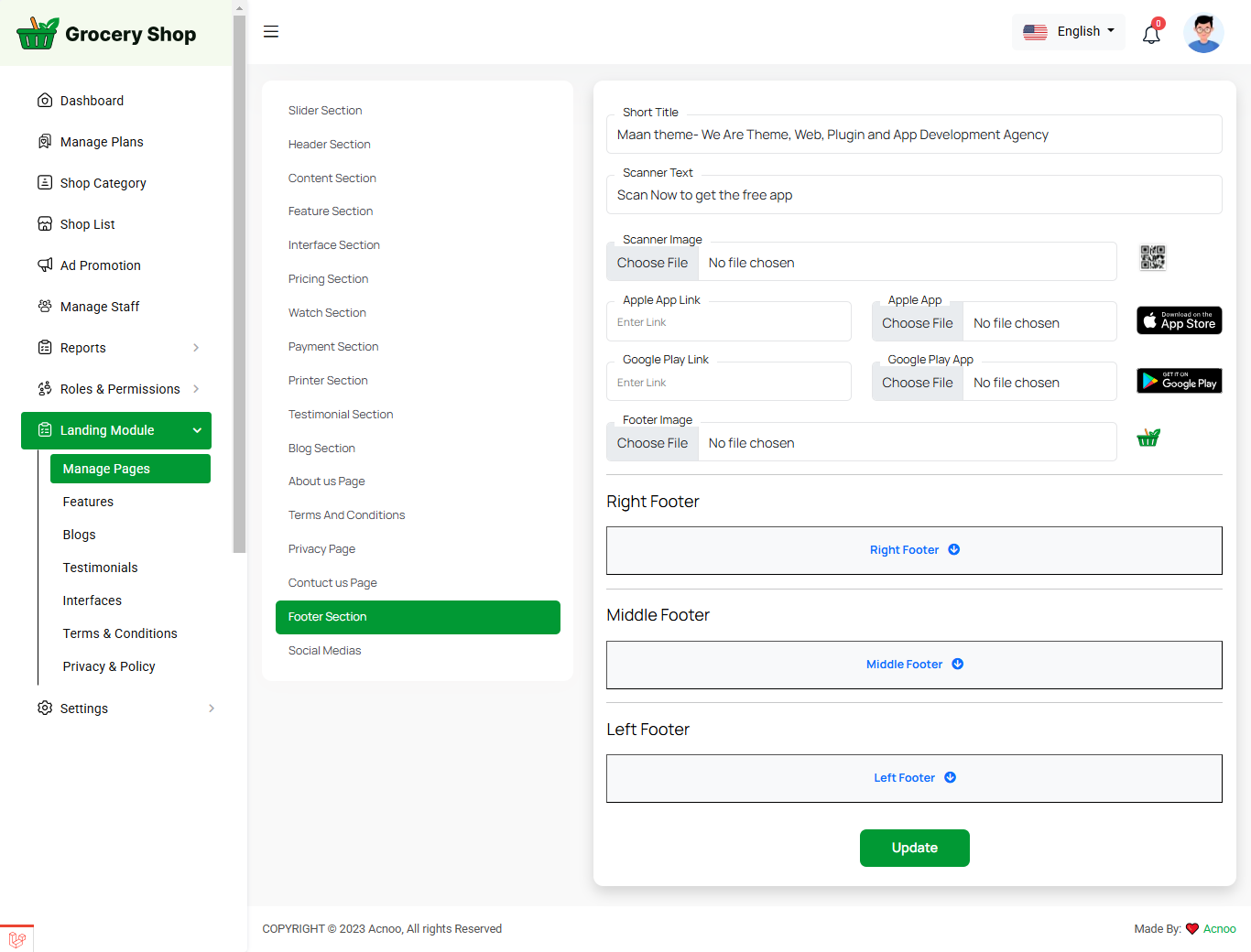The image size is (1251, 952).
Task: Click the user profile avatar
Action: 1203,33
